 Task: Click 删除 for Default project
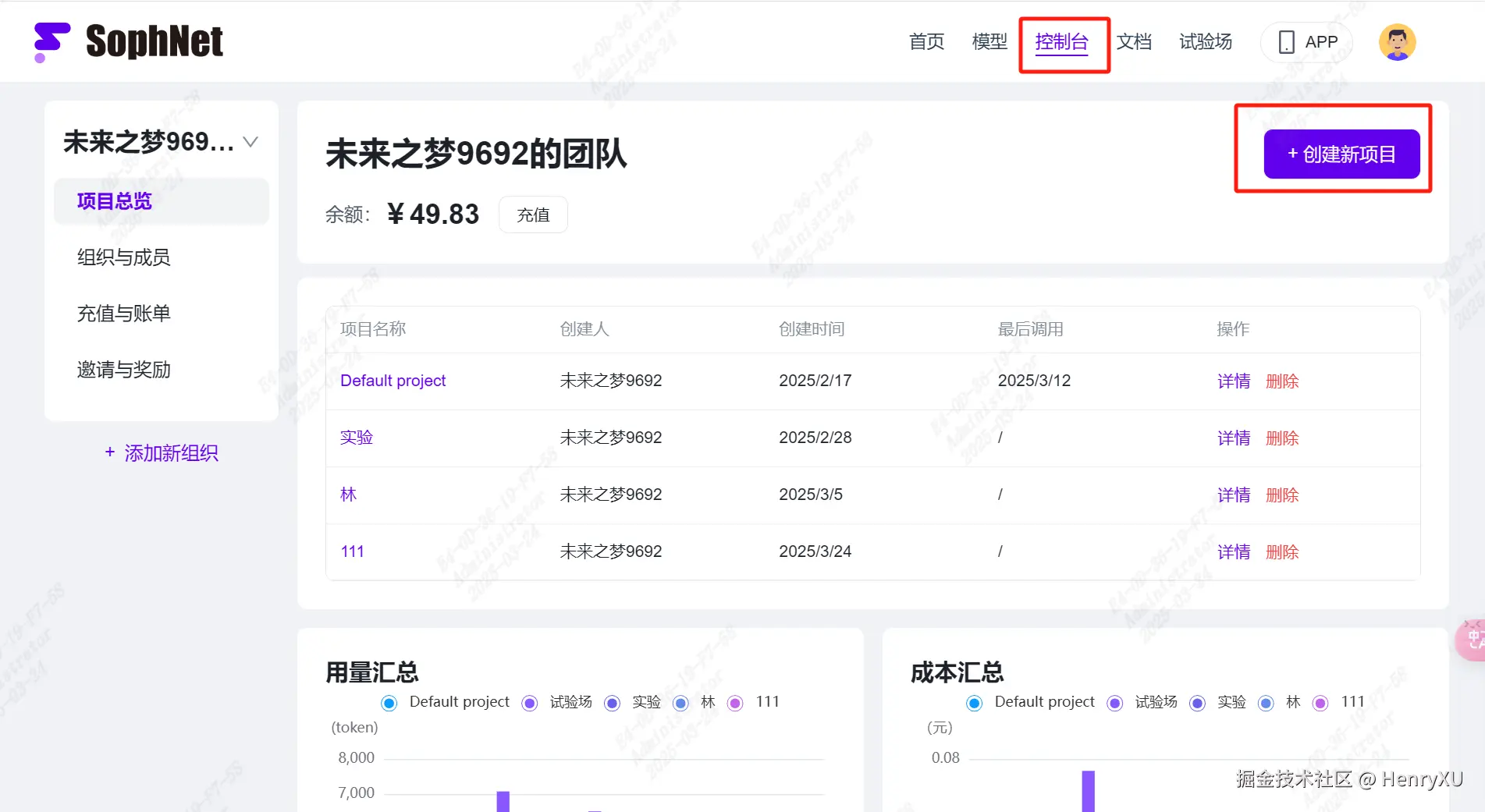(1282, 381)
